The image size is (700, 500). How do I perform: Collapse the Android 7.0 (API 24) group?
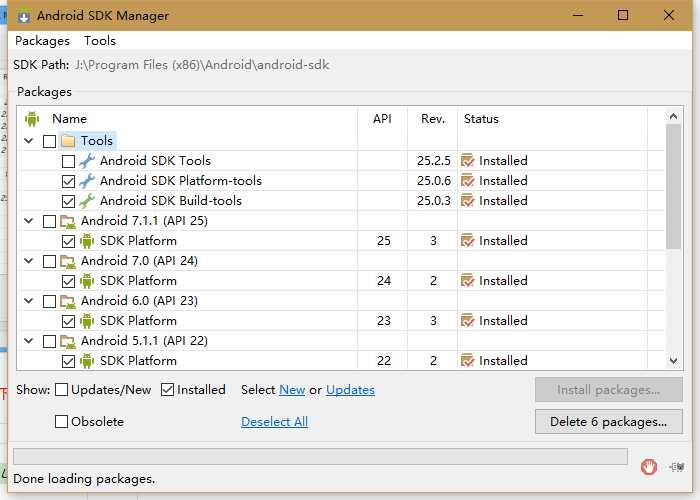pos(29,261)
